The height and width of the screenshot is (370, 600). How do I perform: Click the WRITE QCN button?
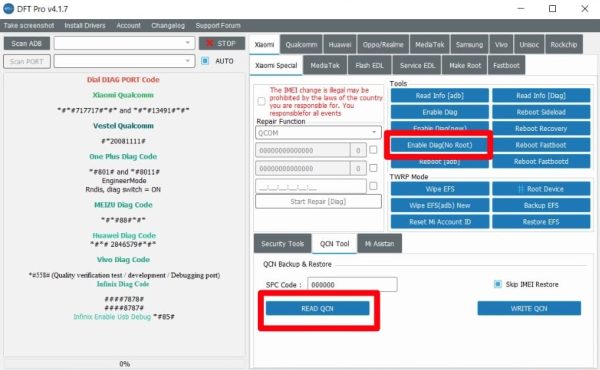click(529, 308)
